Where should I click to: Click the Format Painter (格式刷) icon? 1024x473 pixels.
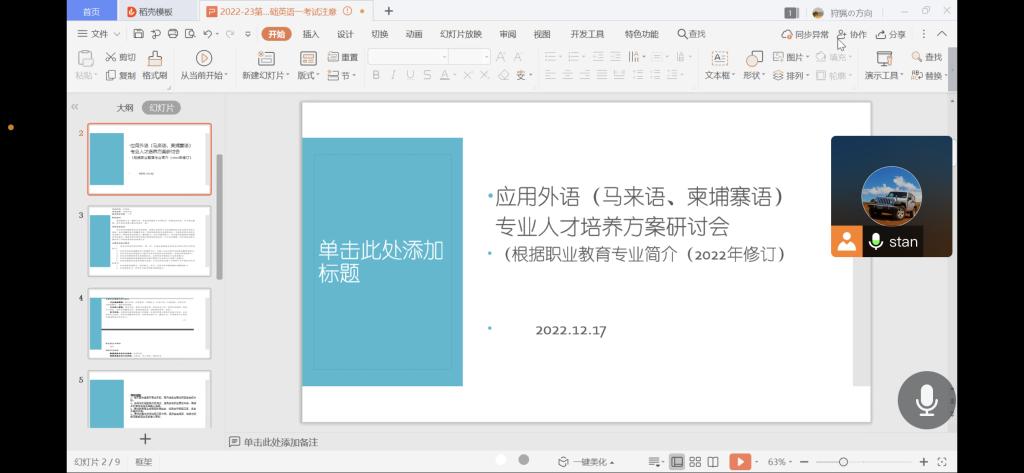point(154,58)
